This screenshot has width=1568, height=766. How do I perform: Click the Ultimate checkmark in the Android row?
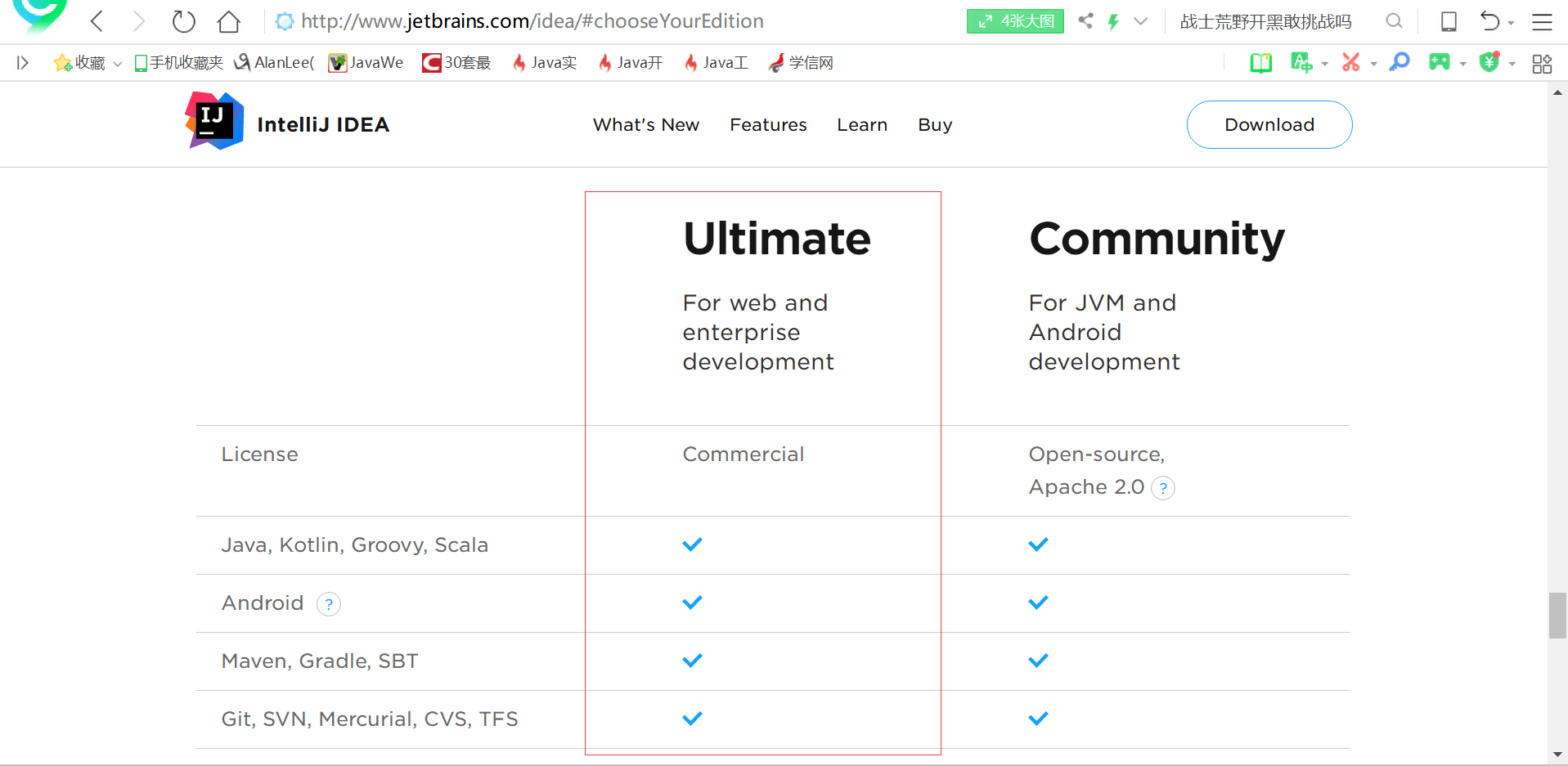pos(692,602)
